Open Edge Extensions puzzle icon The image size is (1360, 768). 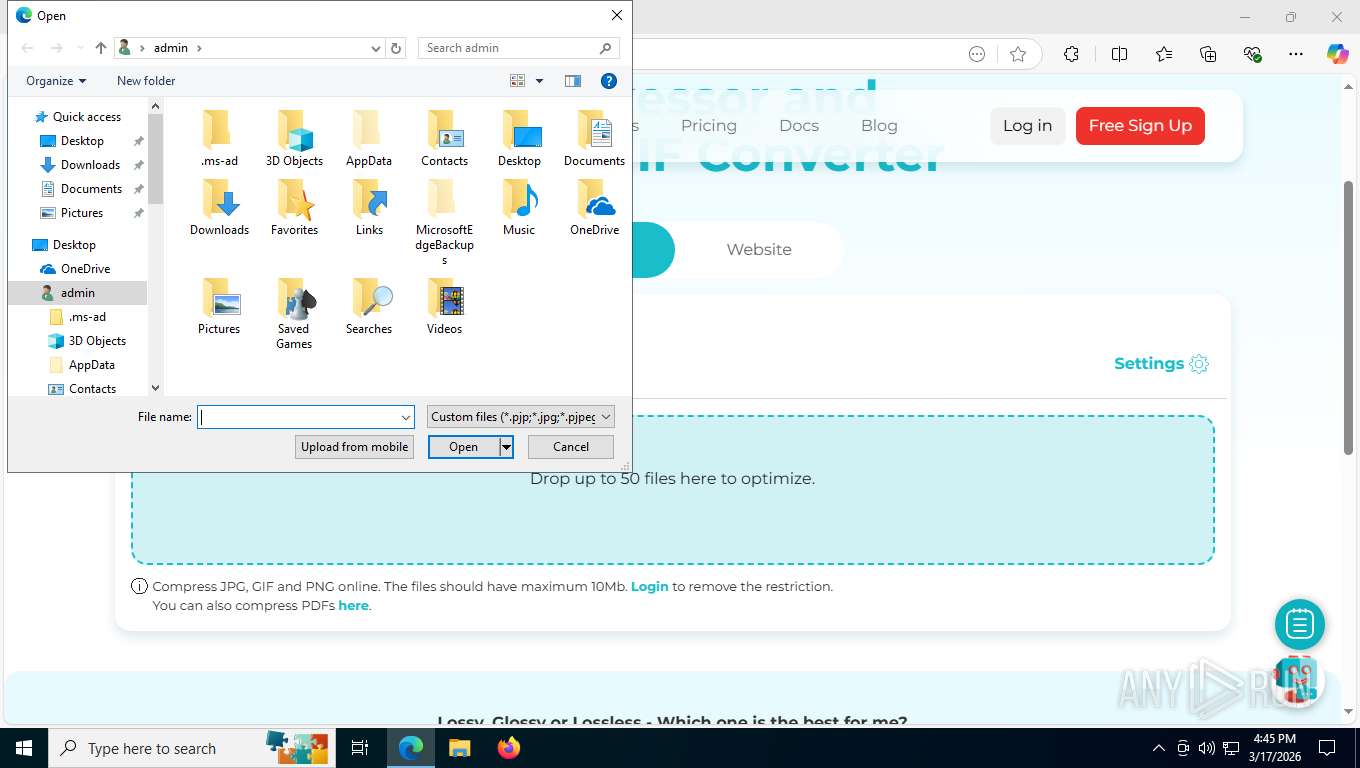click(x=1071, y=54)
